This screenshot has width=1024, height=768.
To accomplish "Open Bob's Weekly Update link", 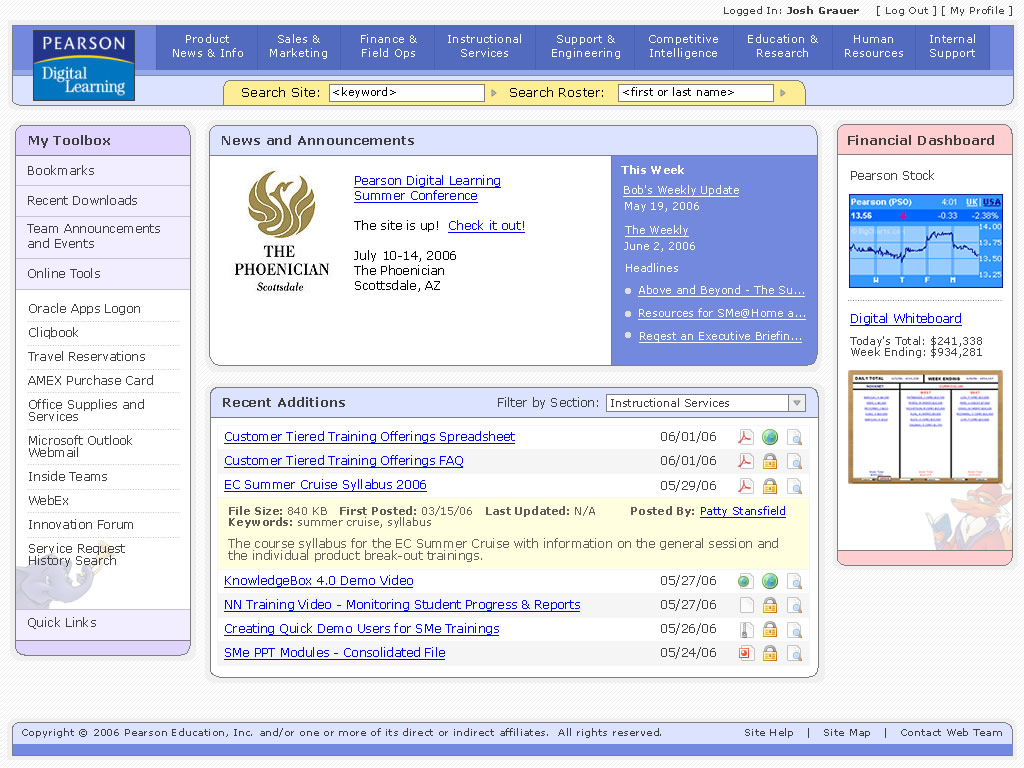I will tap(681, 190).
